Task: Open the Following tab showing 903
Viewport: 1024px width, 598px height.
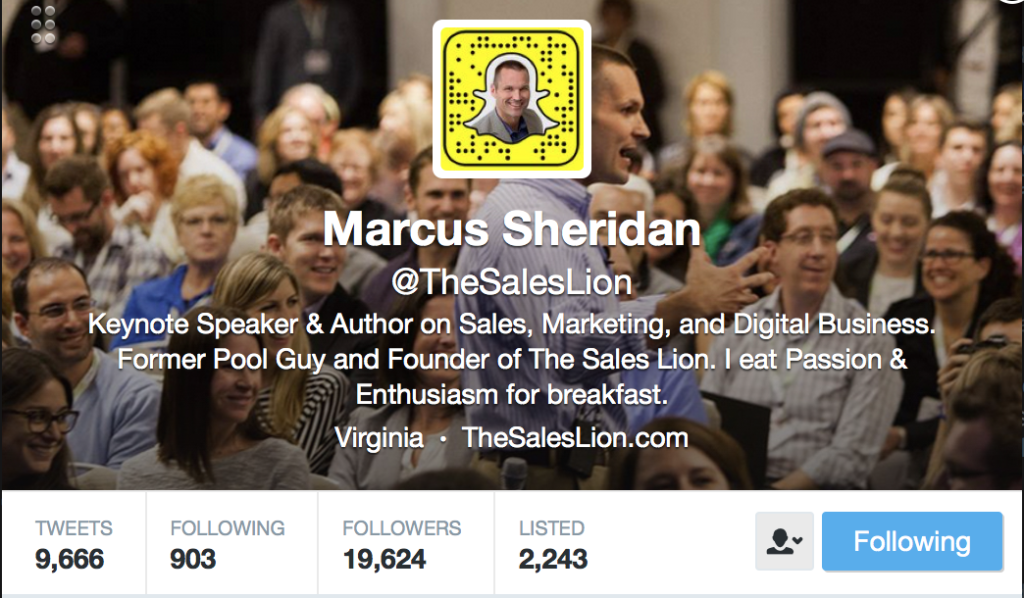Action: (232, 544)
